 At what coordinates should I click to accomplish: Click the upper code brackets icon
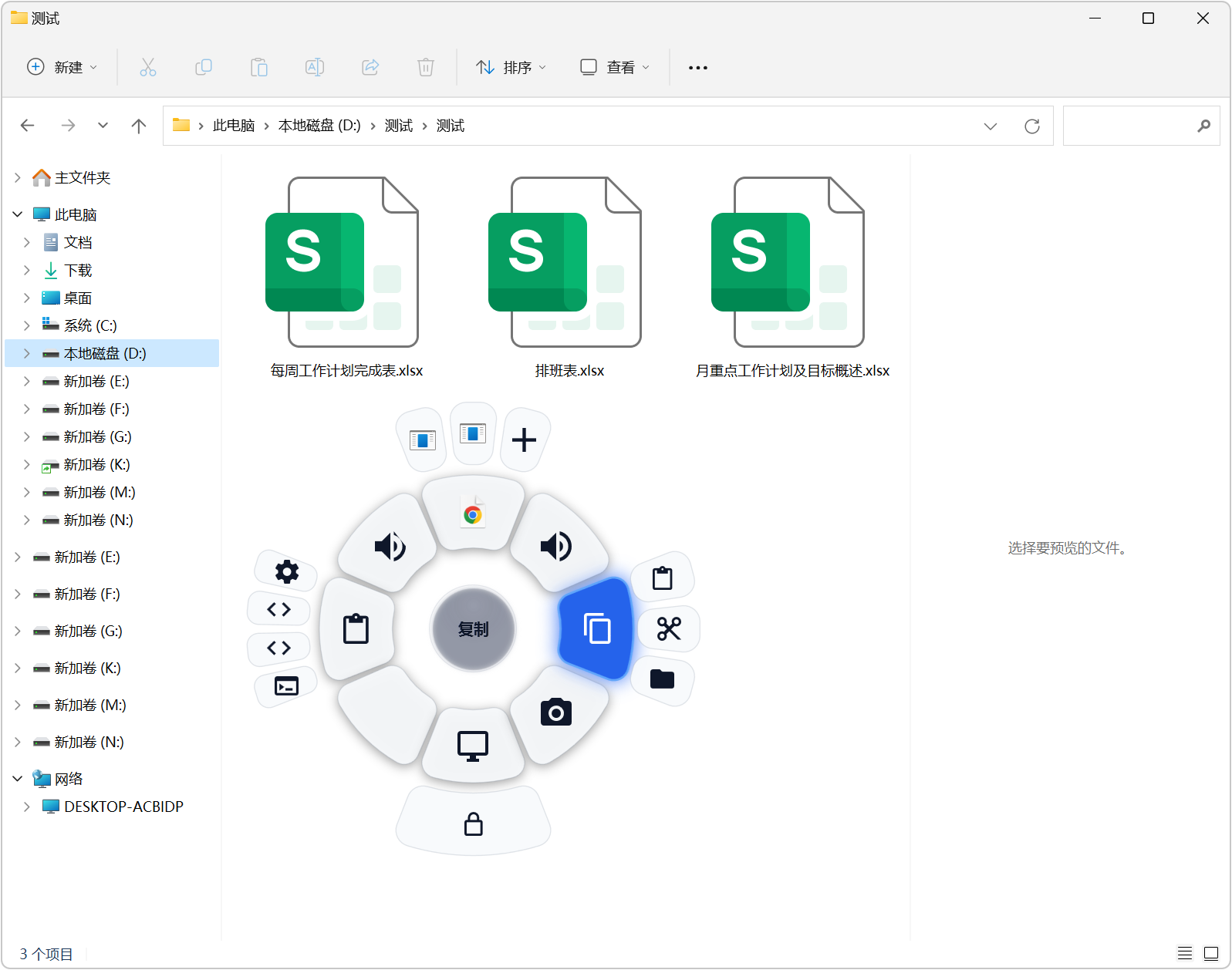coord(278,609)
